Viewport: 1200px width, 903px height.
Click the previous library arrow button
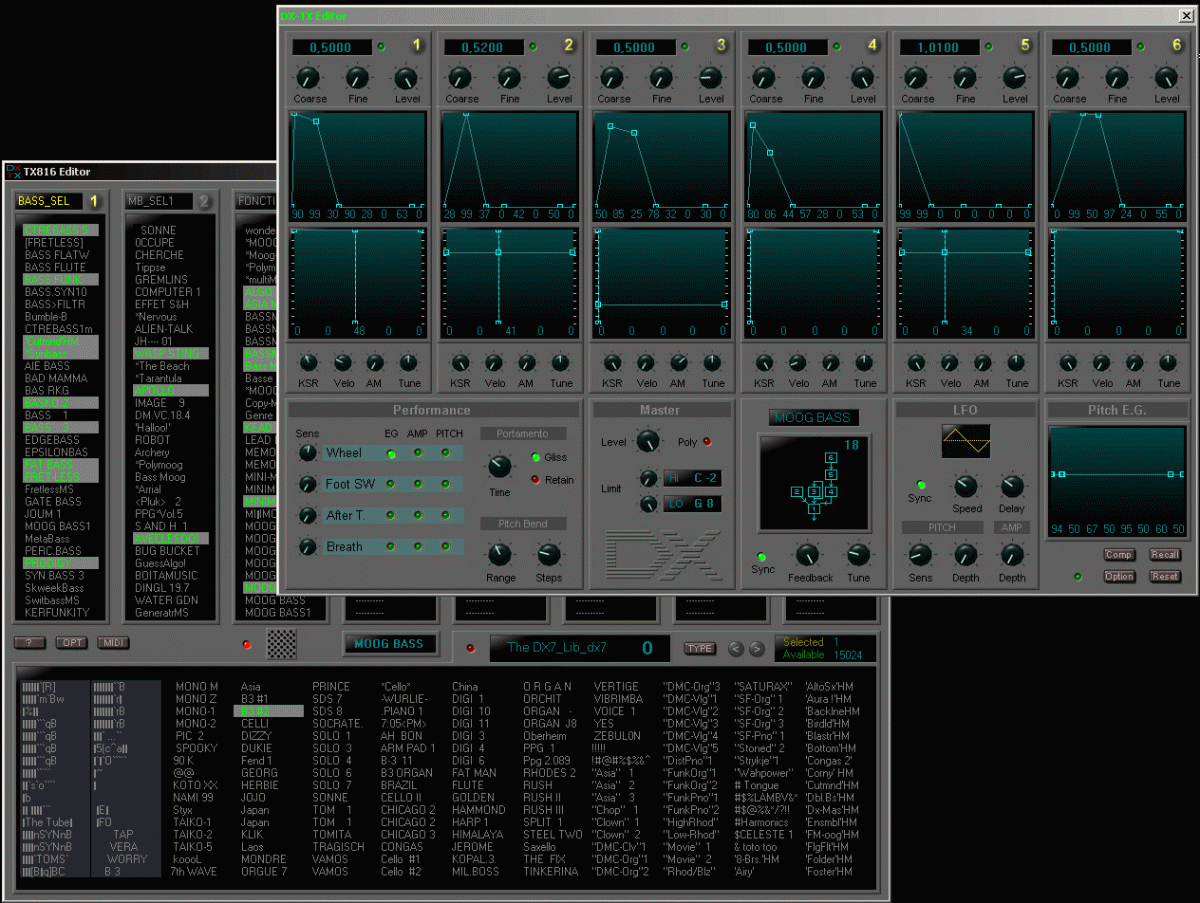point(736,649)
